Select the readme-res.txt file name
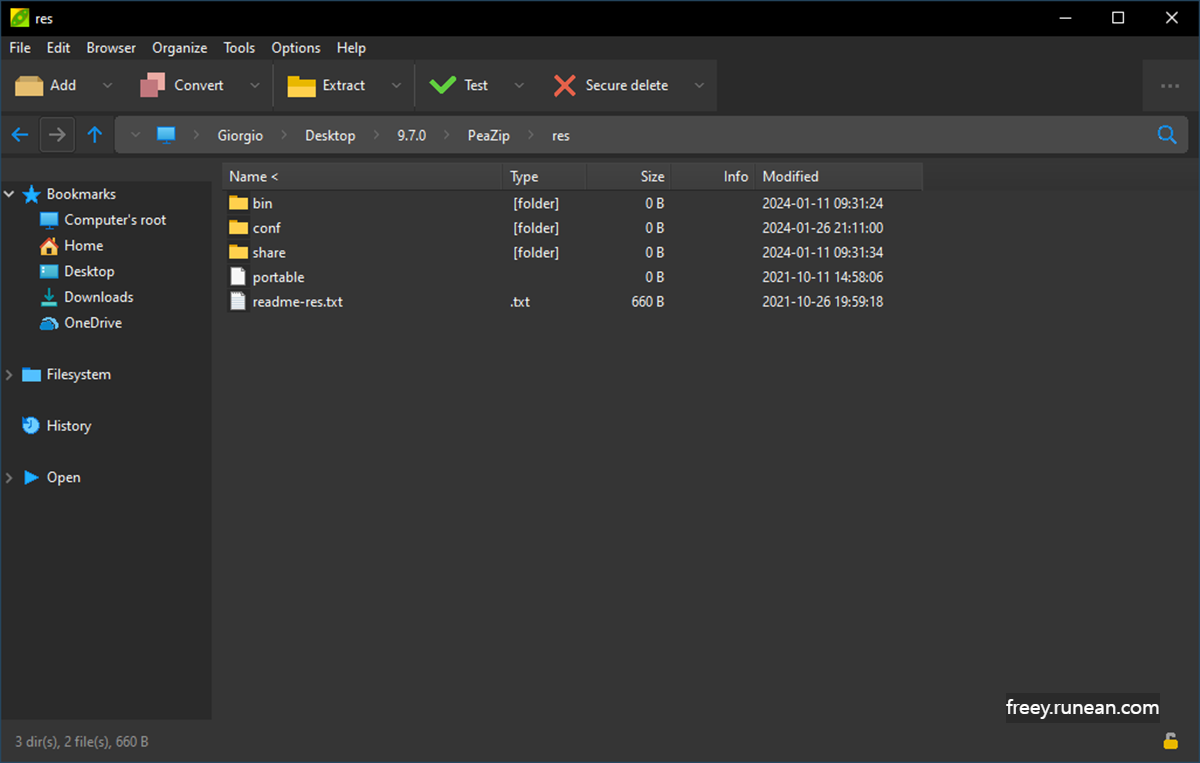1200x763 pixels. (297, 302)
